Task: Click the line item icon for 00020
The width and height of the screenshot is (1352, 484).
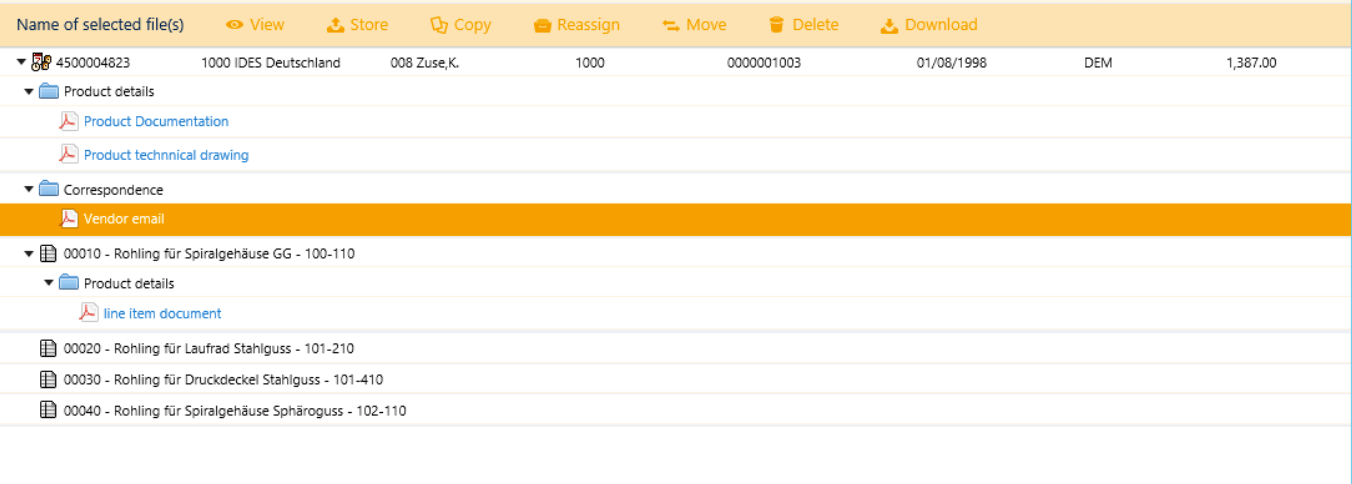Action: click(x=48, y=349)
